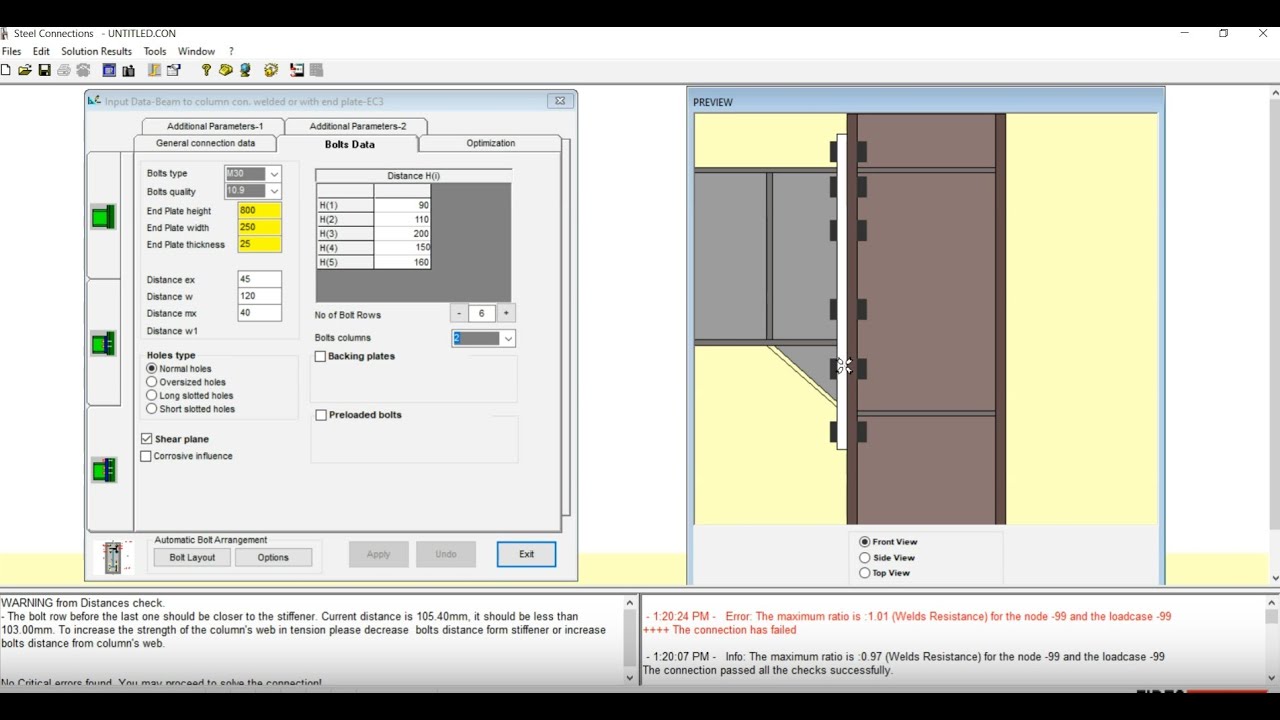
Task: Toggle the Shear plane checkbox
Action: [x=147, y=439]
